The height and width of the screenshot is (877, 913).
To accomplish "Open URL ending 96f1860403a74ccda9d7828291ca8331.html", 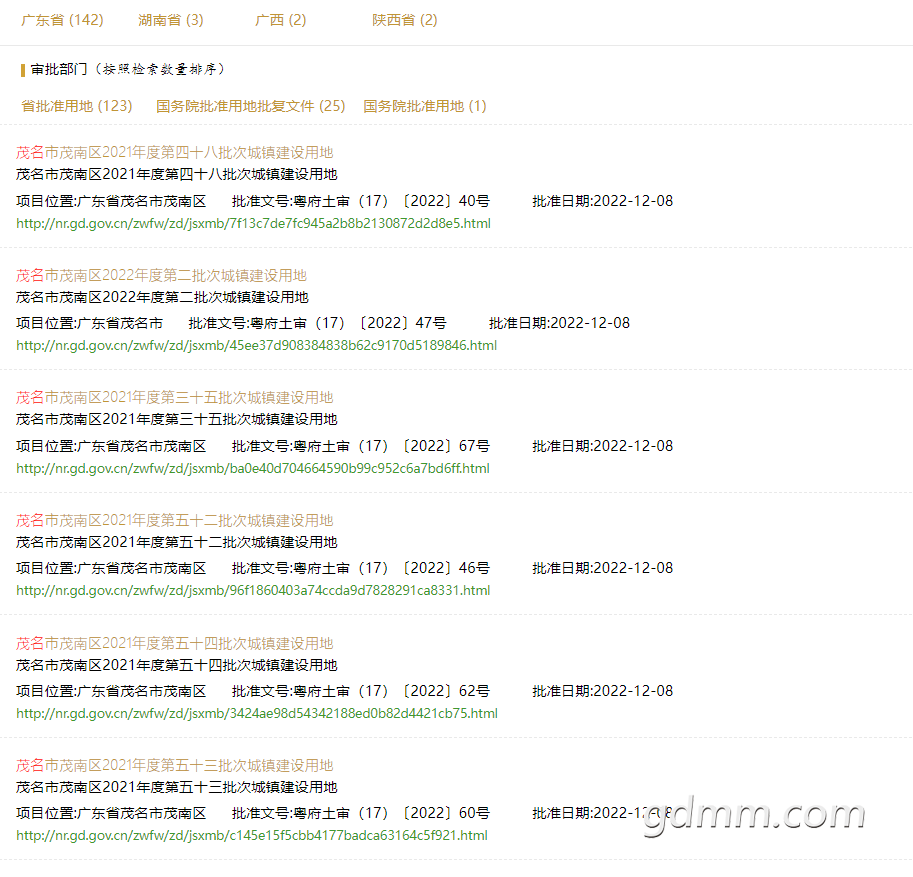I will [x=253, y=590].
